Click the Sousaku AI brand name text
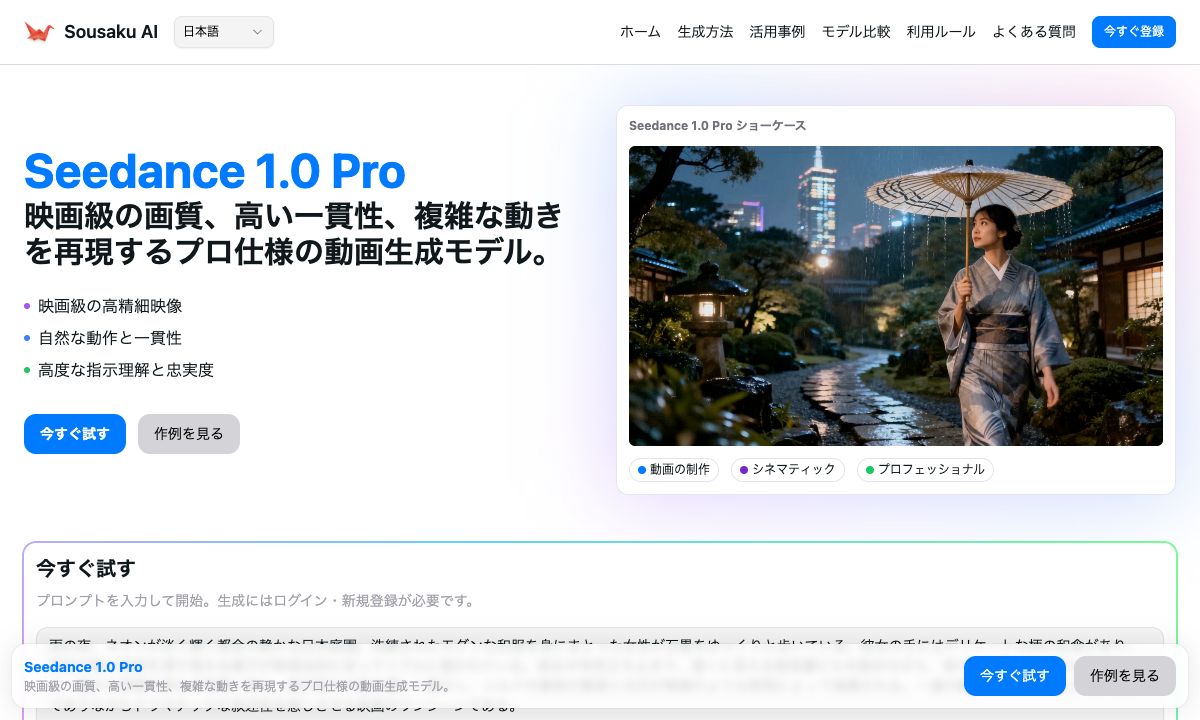The height and width of the screenshot is (720, 1200). [111, 32]
